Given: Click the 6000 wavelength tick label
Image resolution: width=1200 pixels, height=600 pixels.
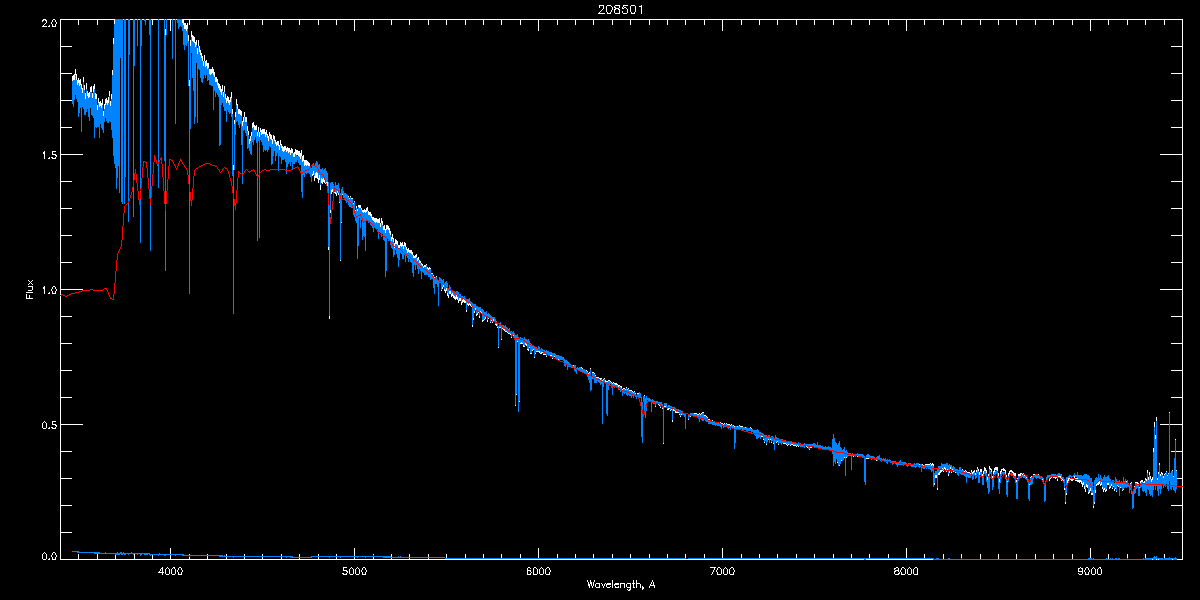Looking at the screenshot, I should coord(538,572).
